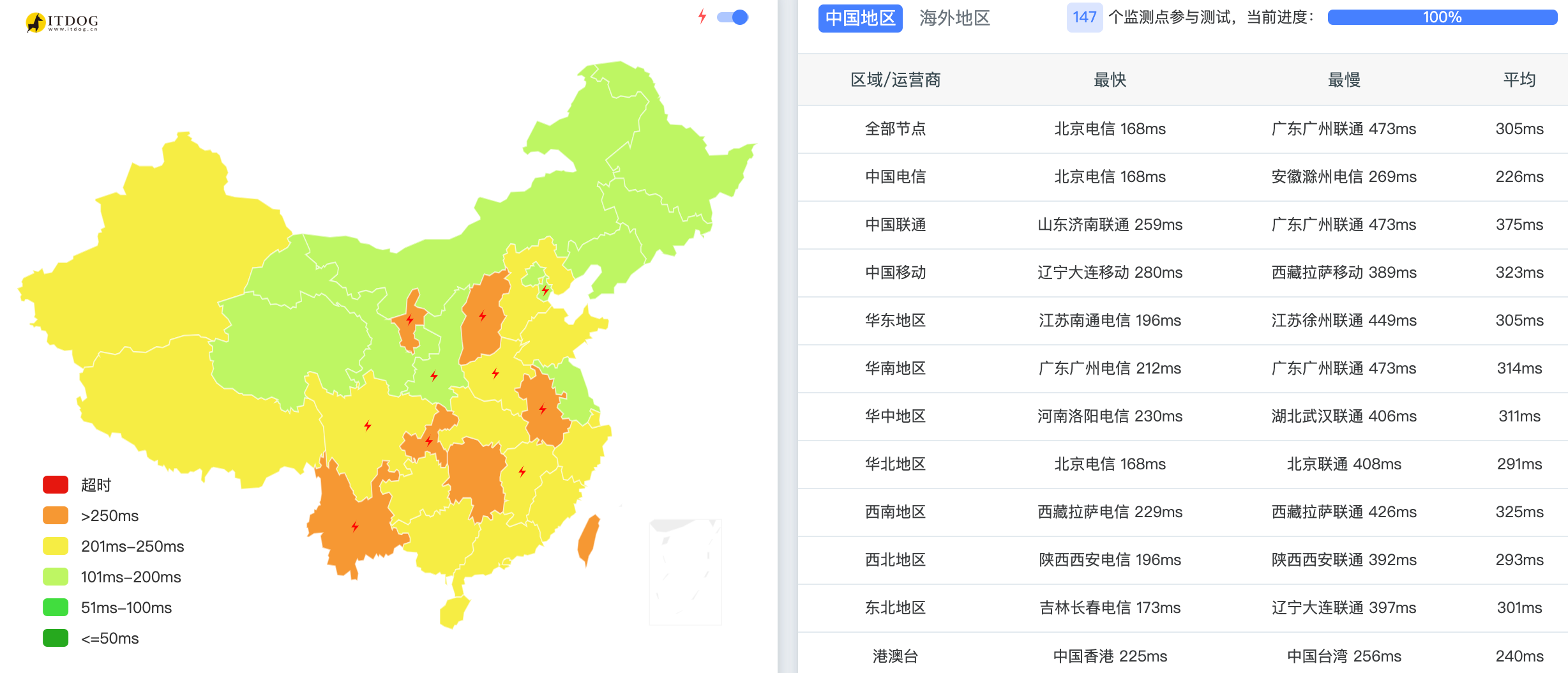1568x673 pixels.
Task: Click Taiwan island on the map
Action: 588,540
